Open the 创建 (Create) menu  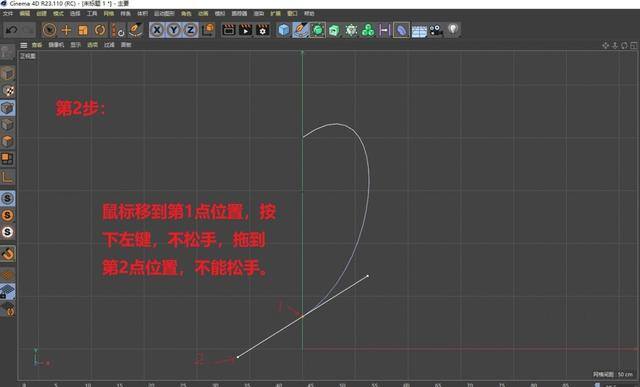click(41, 13)
